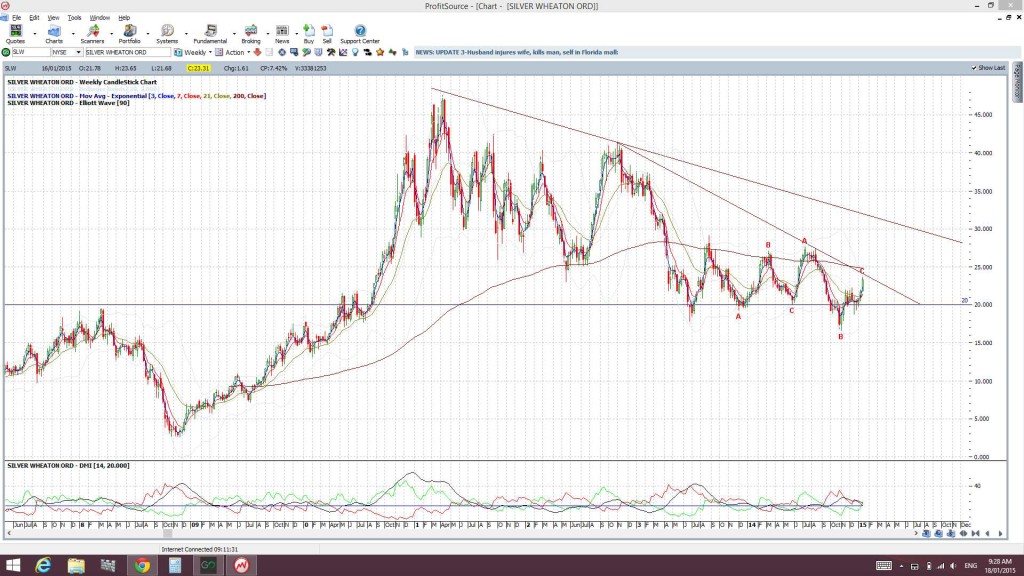Click the highlighted C:23.31 close value
The height and width of the screenshot is (576, 1024).
pyautogui.click(x=199, y=68)
